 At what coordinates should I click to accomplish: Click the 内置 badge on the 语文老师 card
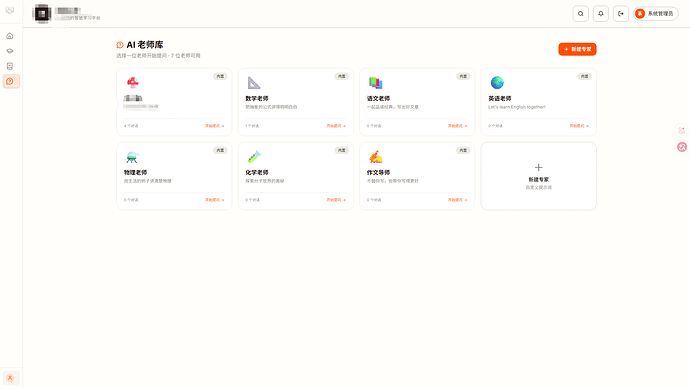pyautogui.click(x=463, y=76)
